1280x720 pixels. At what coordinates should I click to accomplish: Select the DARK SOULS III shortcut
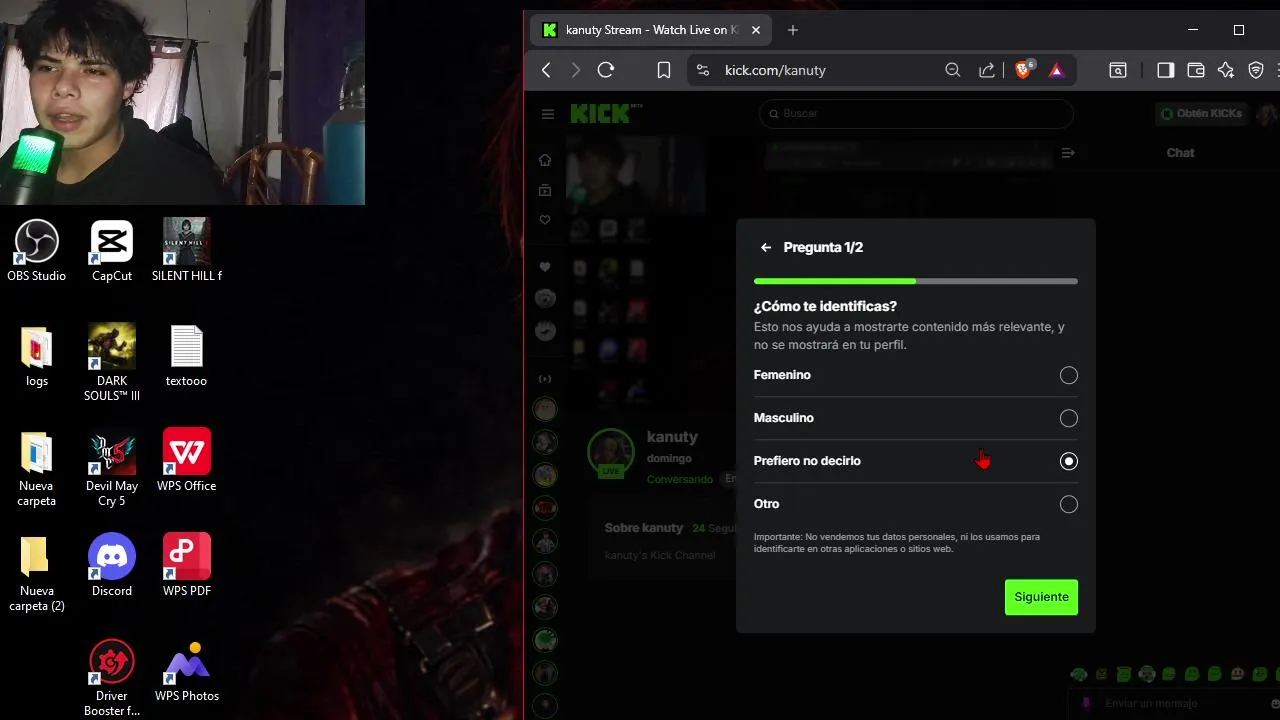(x=112, y=362)
